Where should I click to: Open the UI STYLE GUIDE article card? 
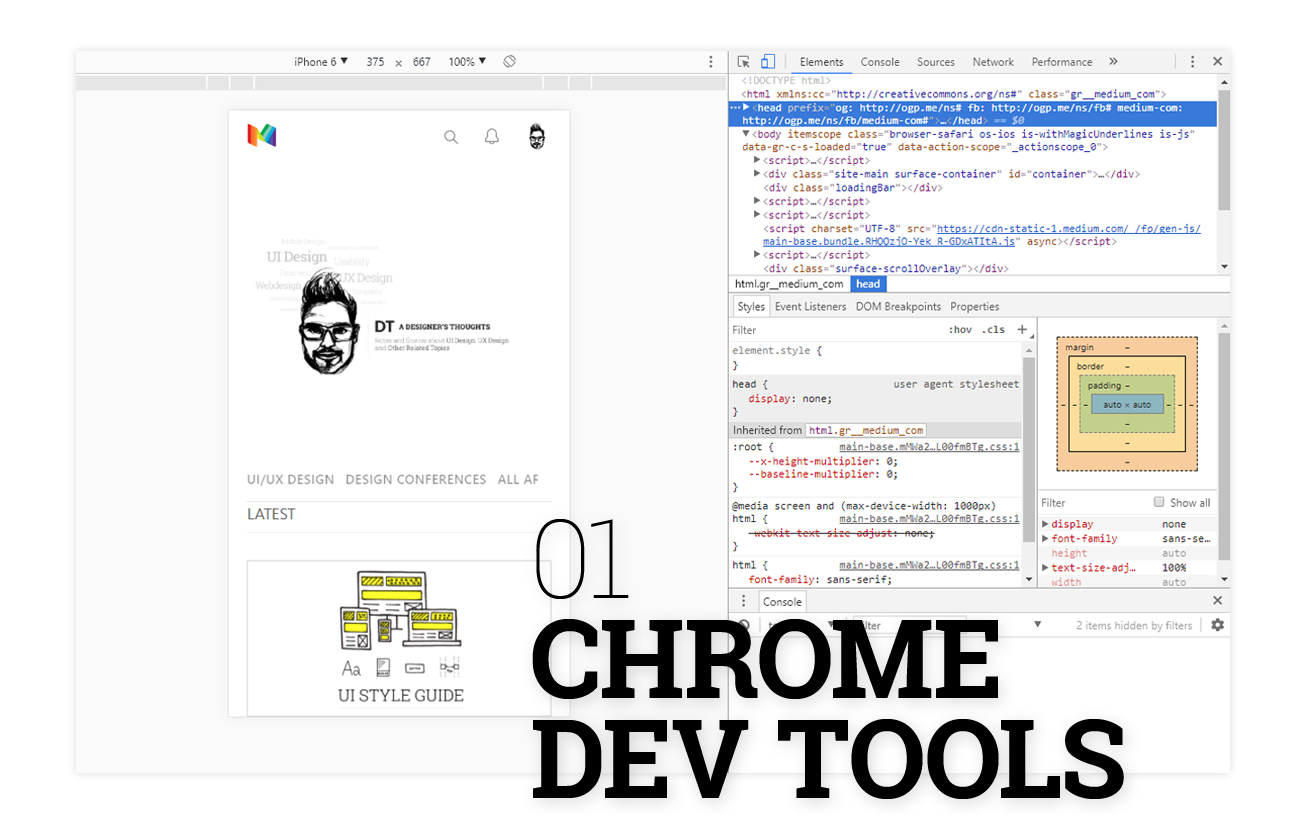pos(400,638)
